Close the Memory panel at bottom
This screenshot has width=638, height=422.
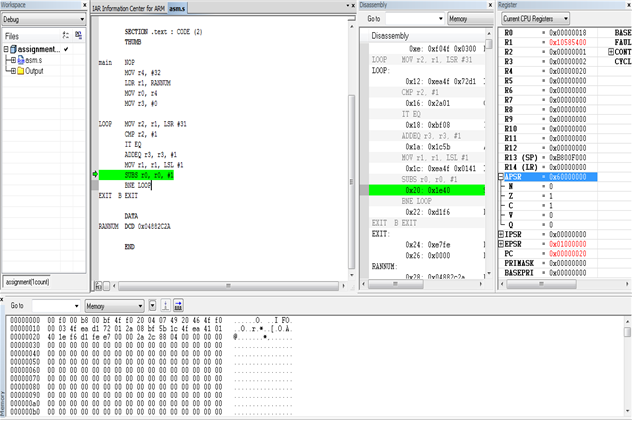click(x=2, y=300)
